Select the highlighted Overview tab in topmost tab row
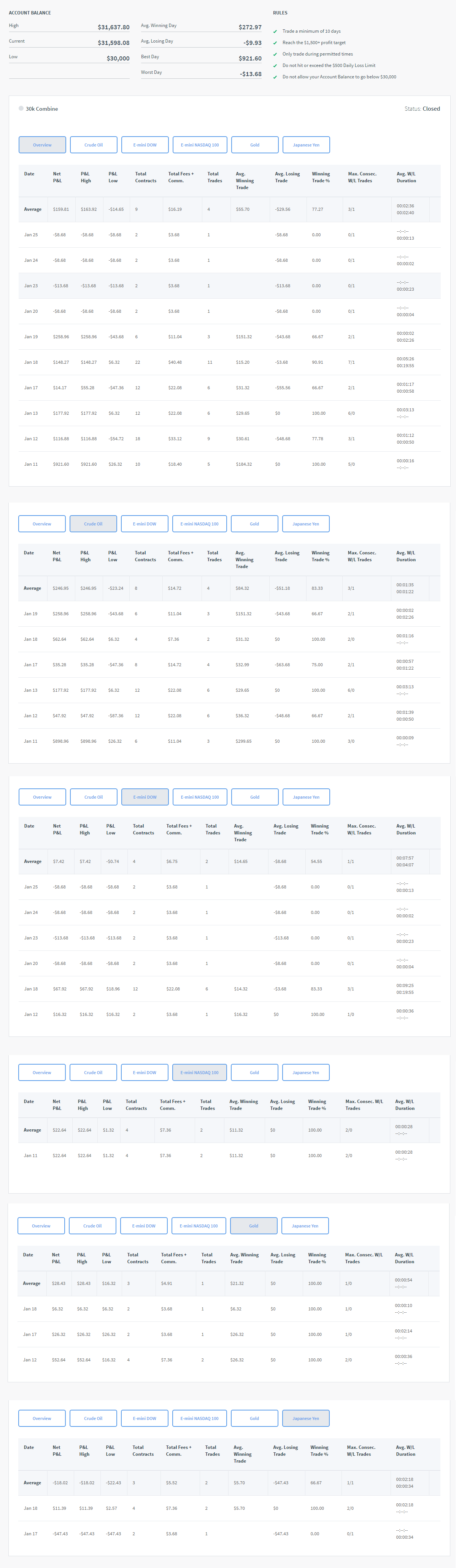Screen dimensions: 456x1568 pyautogui.click(x=42, y=145)
